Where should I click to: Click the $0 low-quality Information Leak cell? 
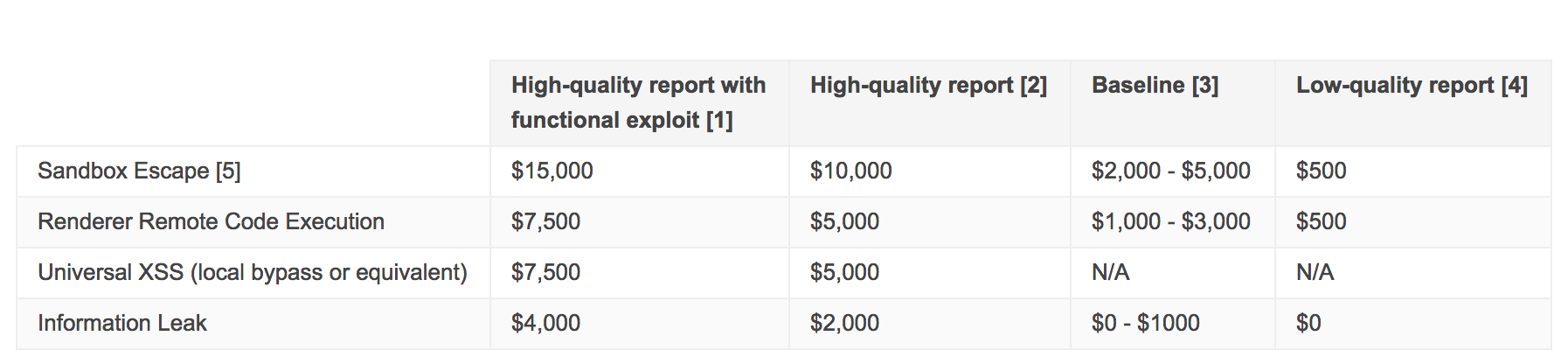(1308, 323)
